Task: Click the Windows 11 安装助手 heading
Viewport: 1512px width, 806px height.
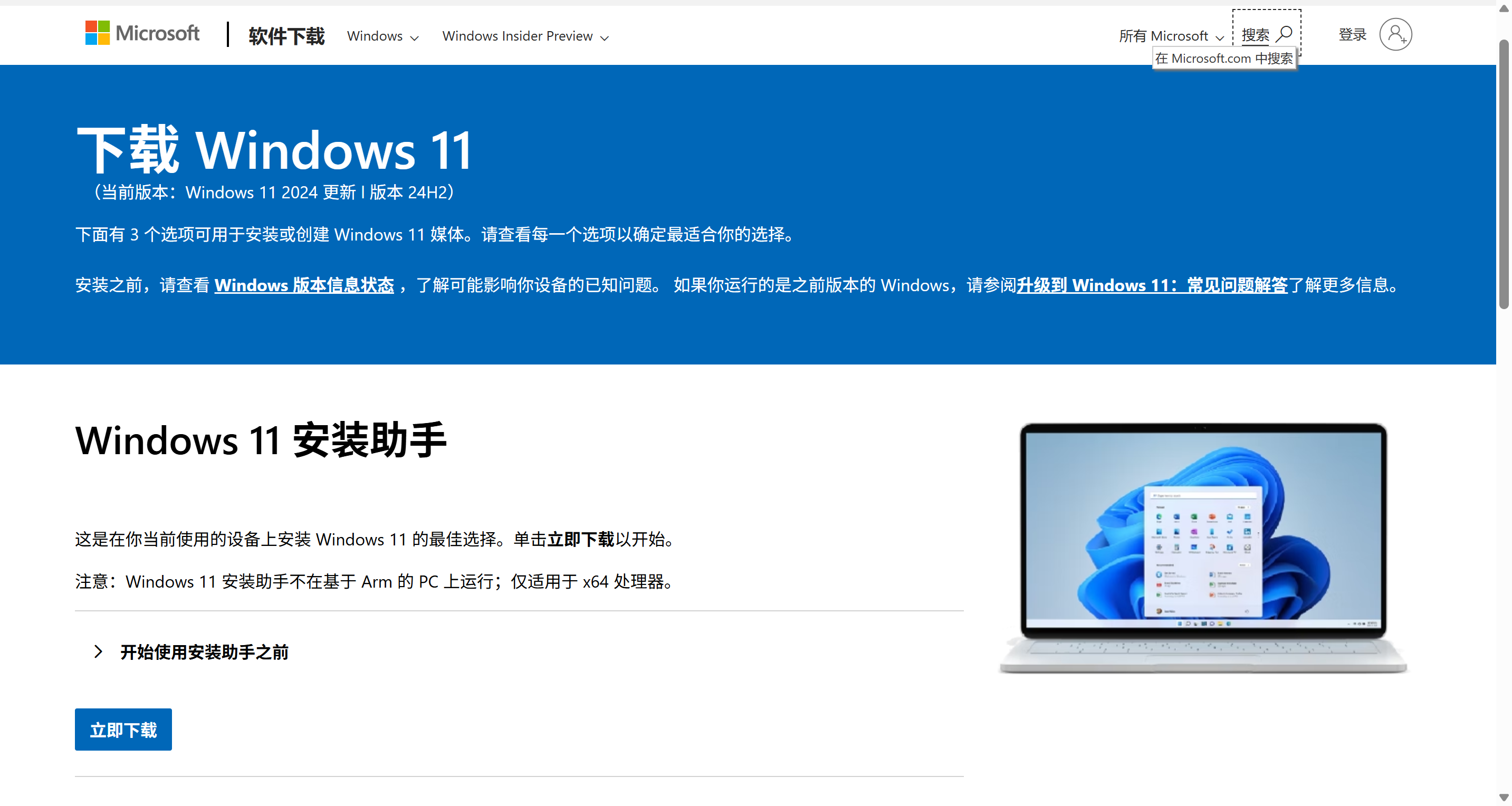Action: (261, 440)
